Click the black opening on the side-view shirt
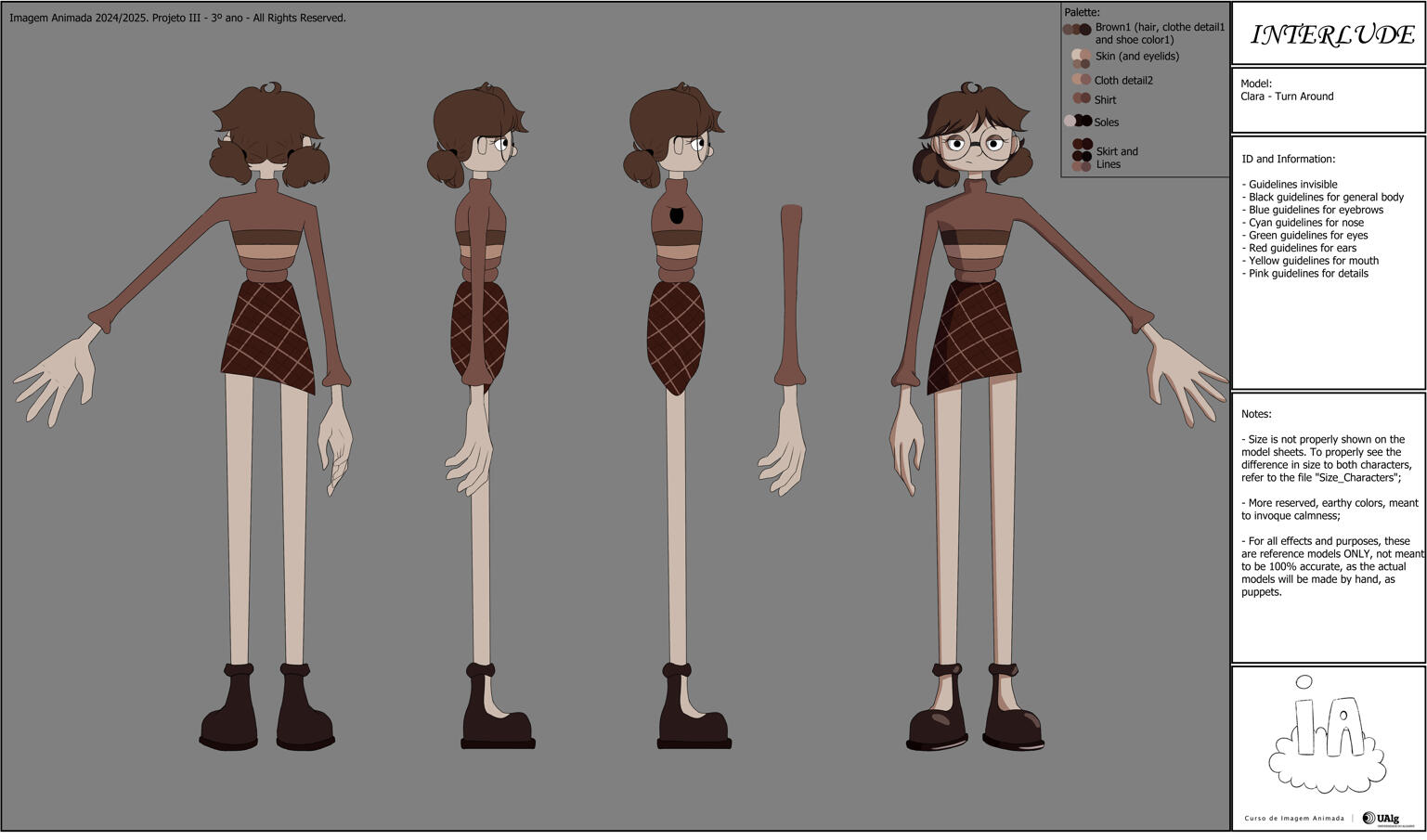This screenshot has height=840, width=1427. pos(676,215)
